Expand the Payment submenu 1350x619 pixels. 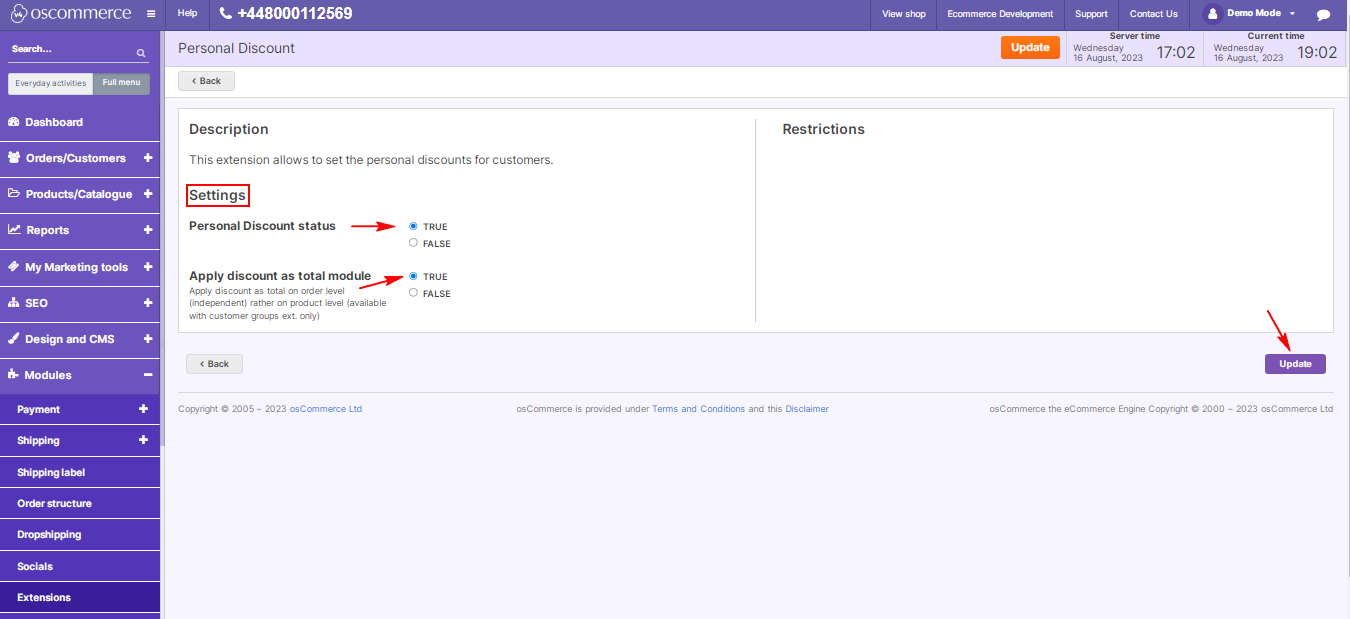click(x=143, y=409)
